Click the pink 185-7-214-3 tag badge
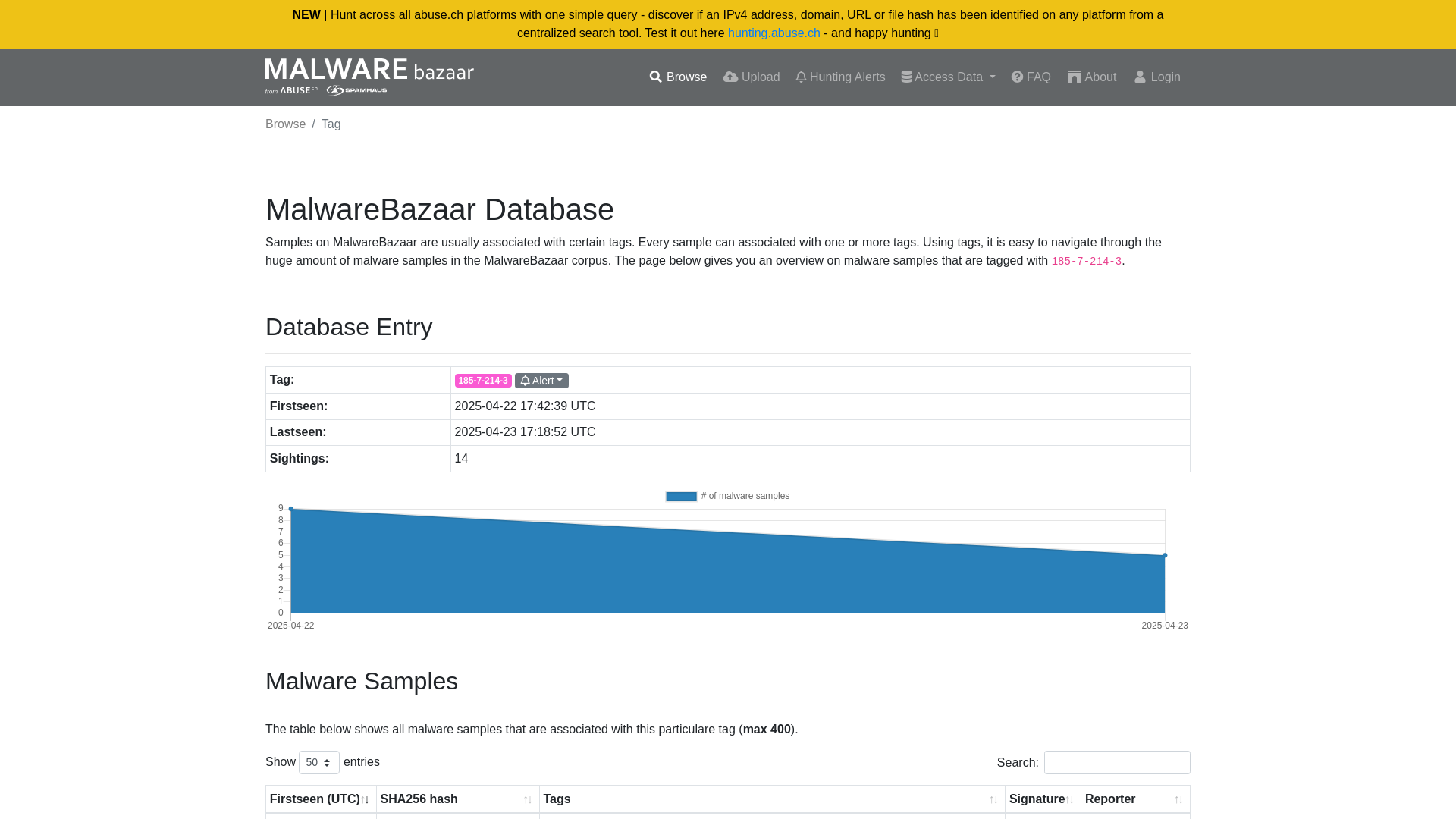 [x=483, y=381]
